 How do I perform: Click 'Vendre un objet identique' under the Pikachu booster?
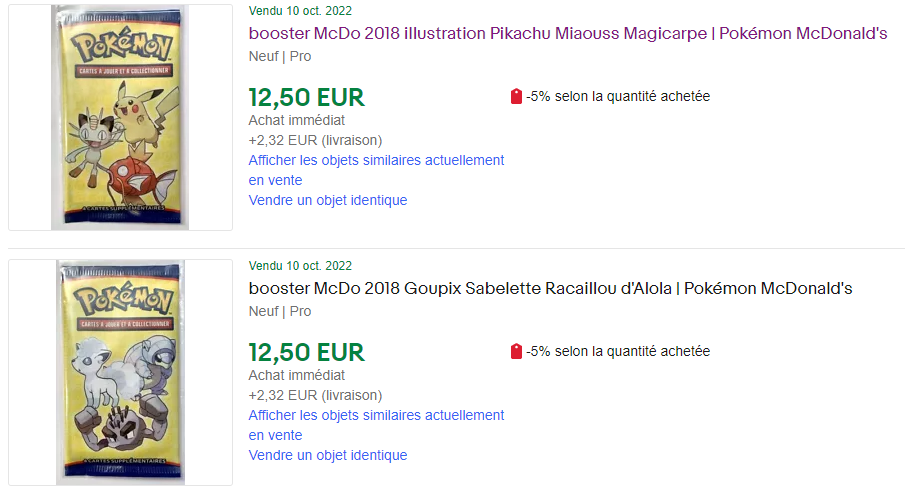(x=328, y=200)
